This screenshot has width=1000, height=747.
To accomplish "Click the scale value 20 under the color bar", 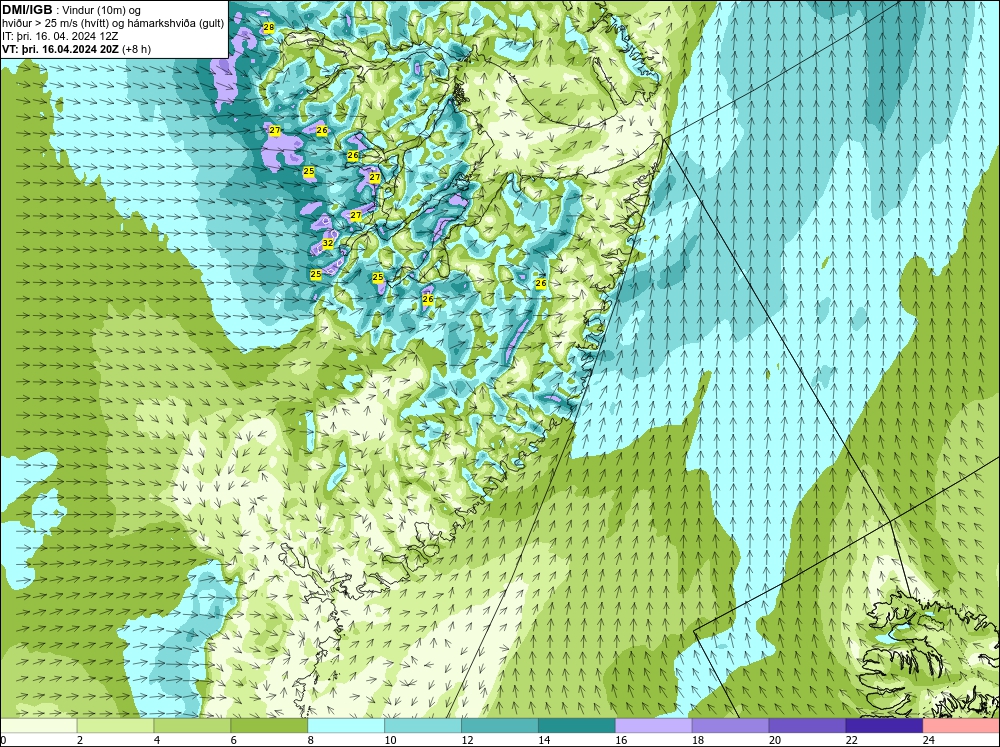I will click(775, 740).
